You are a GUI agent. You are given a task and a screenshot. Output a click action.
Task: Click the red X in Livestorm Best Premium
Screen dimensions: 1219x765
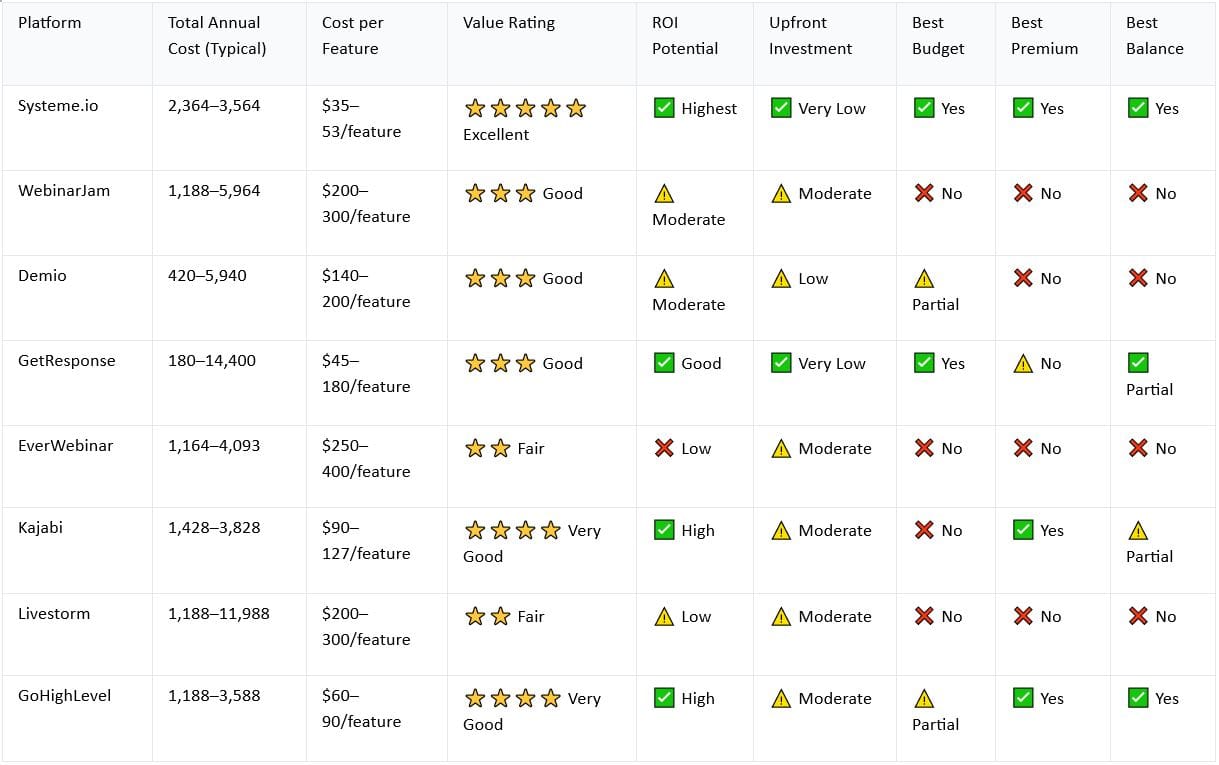coord(1023,616)
